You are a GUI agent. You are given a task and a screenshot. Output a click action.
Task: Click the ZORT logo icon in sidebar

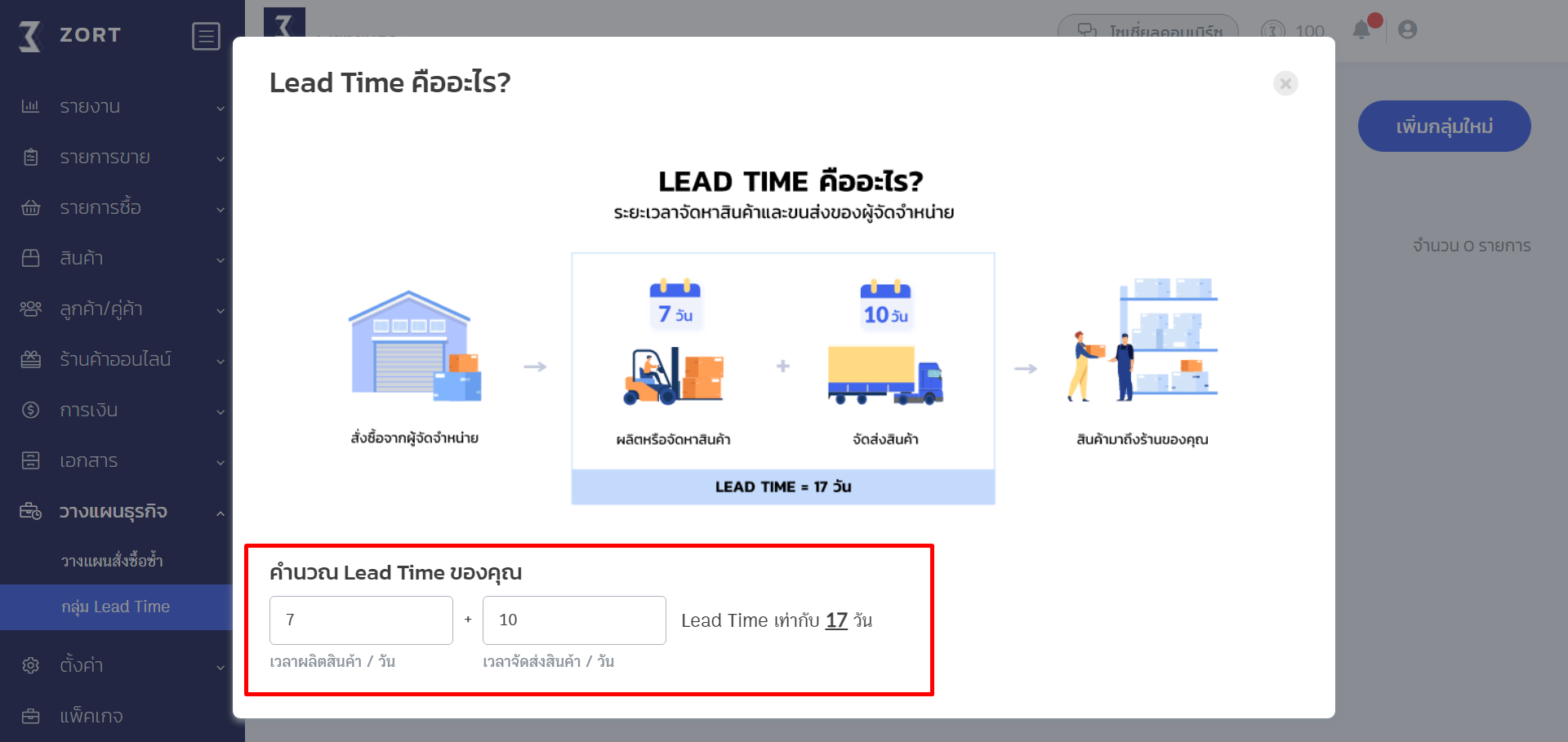[x=30, y=36]
